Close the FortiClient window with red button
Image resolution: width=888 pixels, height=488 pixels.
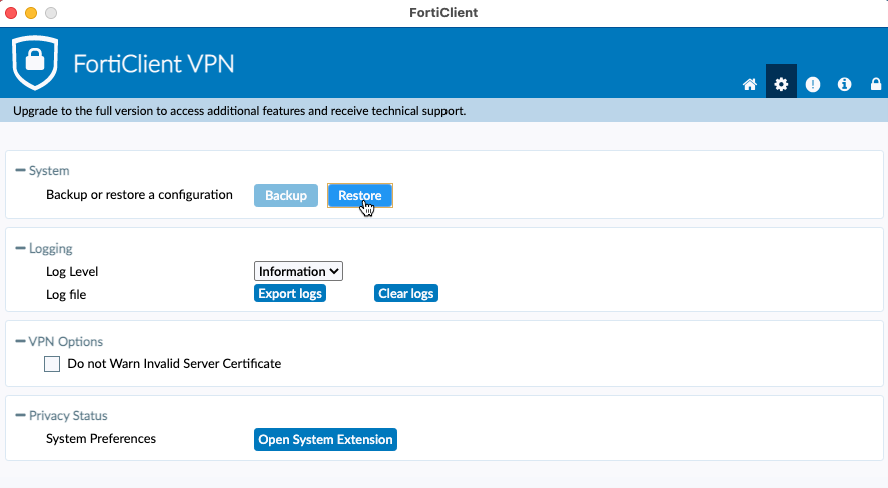pos(11,12)
